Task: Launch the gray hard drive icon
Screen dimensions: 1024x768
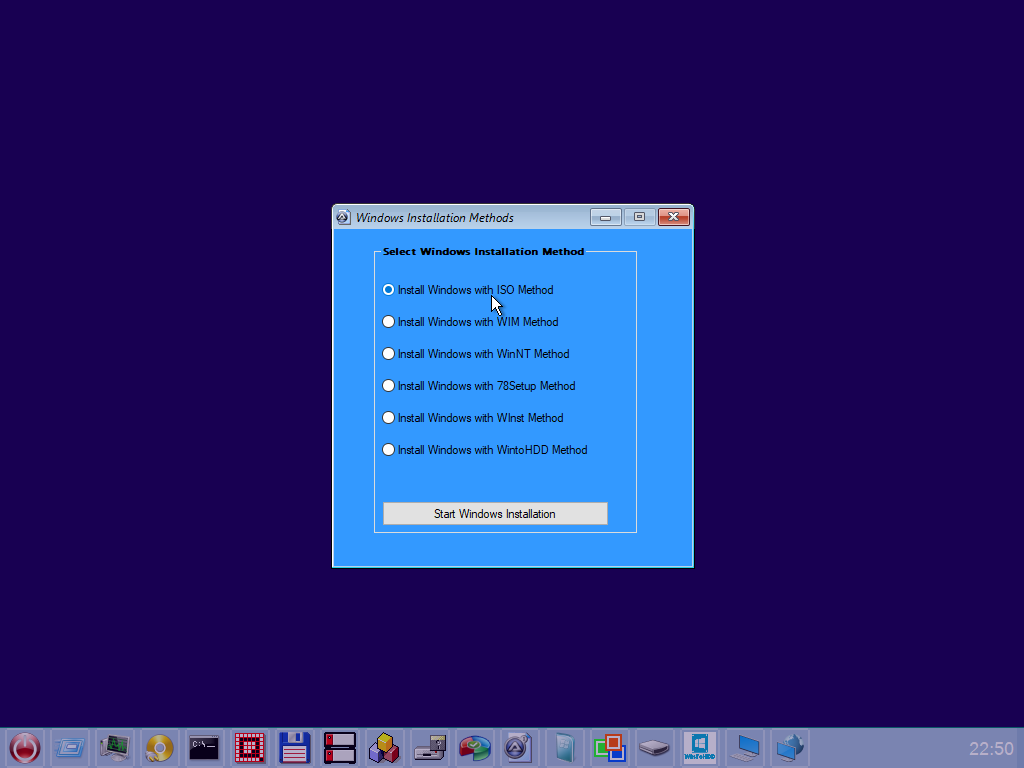Action: [654, 748]
